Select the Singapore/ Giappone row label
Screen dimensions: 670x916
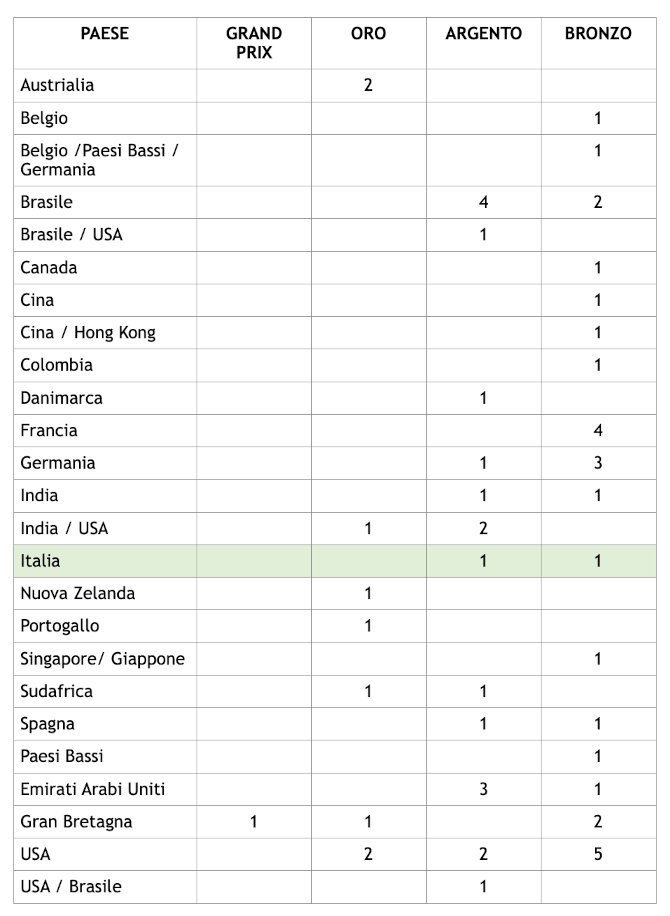pyautogui.click(x=103, y=659)
